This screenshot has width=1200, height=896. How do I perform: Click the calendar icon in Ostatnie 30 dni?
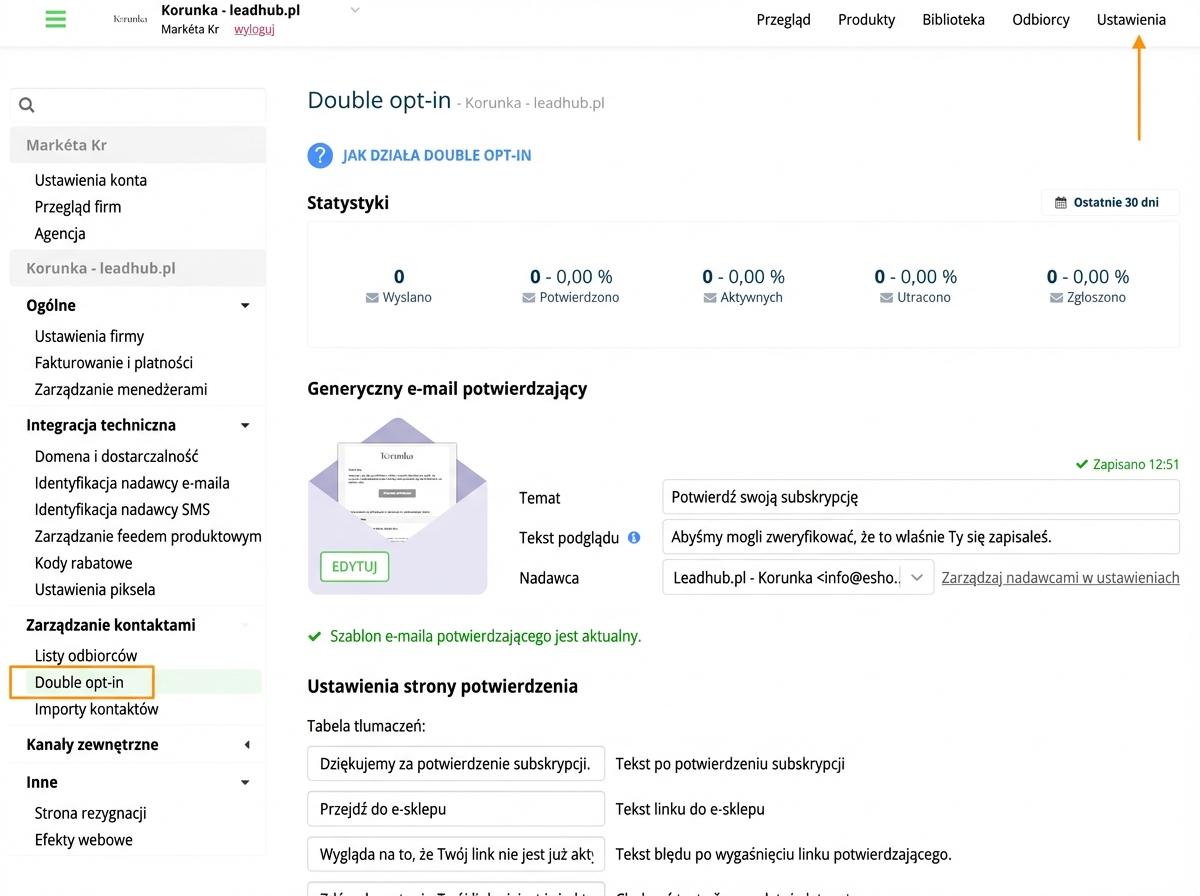coord(1061,202)
